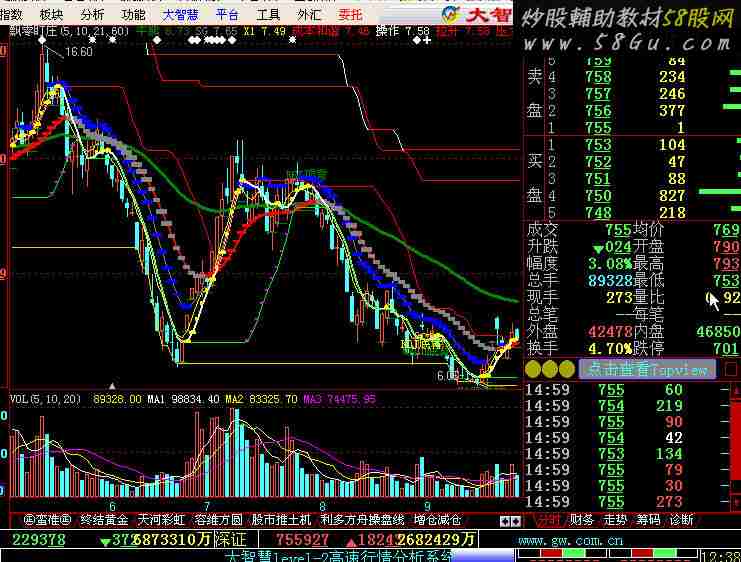Select the 股市推土机 indicator tab
This screenshot has width=741, height=562.
pos(281,520)
